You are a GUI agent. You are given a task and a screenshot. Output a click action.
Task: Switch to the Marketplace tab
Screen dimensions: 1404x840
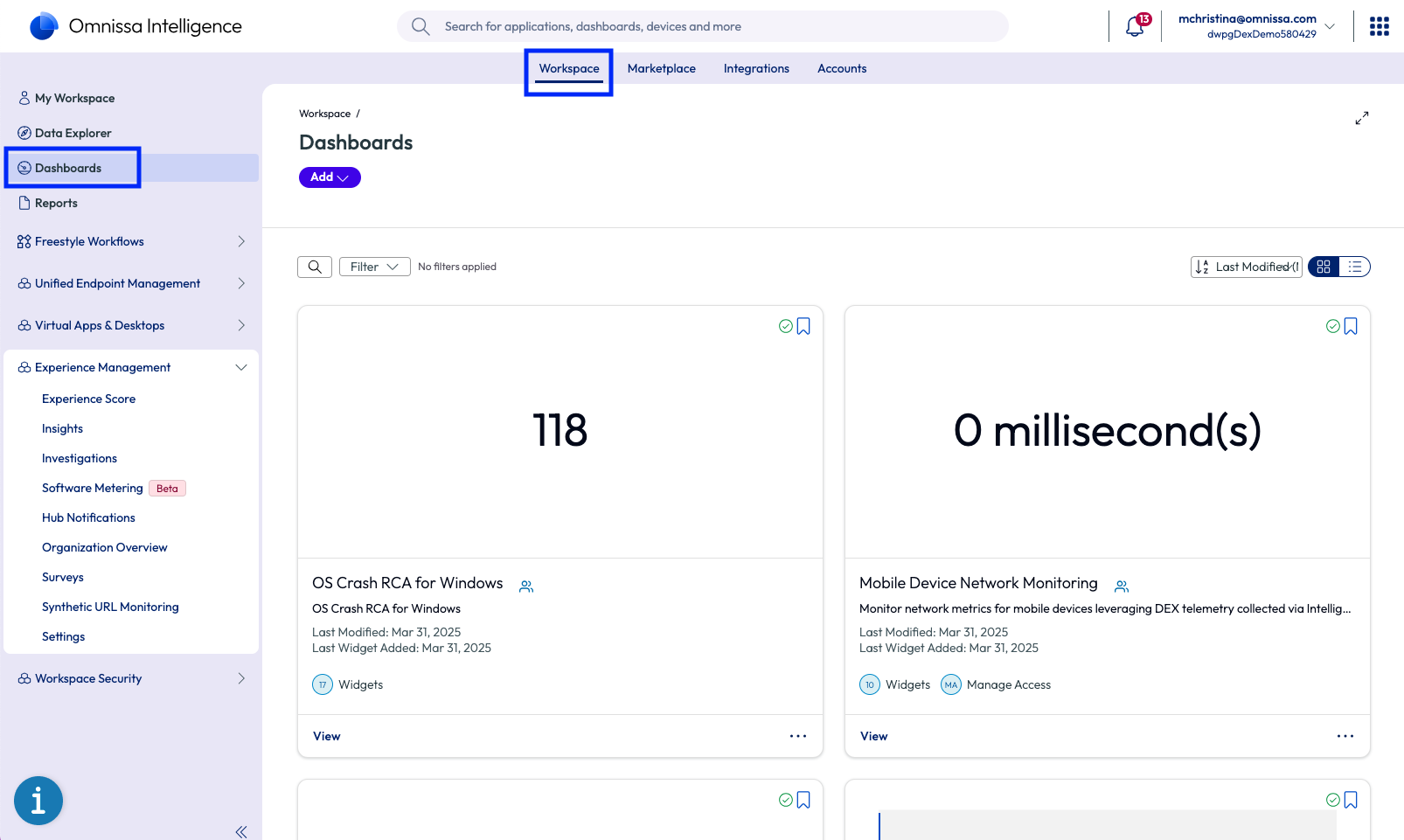pyautogui.click(x=661, y=68)
